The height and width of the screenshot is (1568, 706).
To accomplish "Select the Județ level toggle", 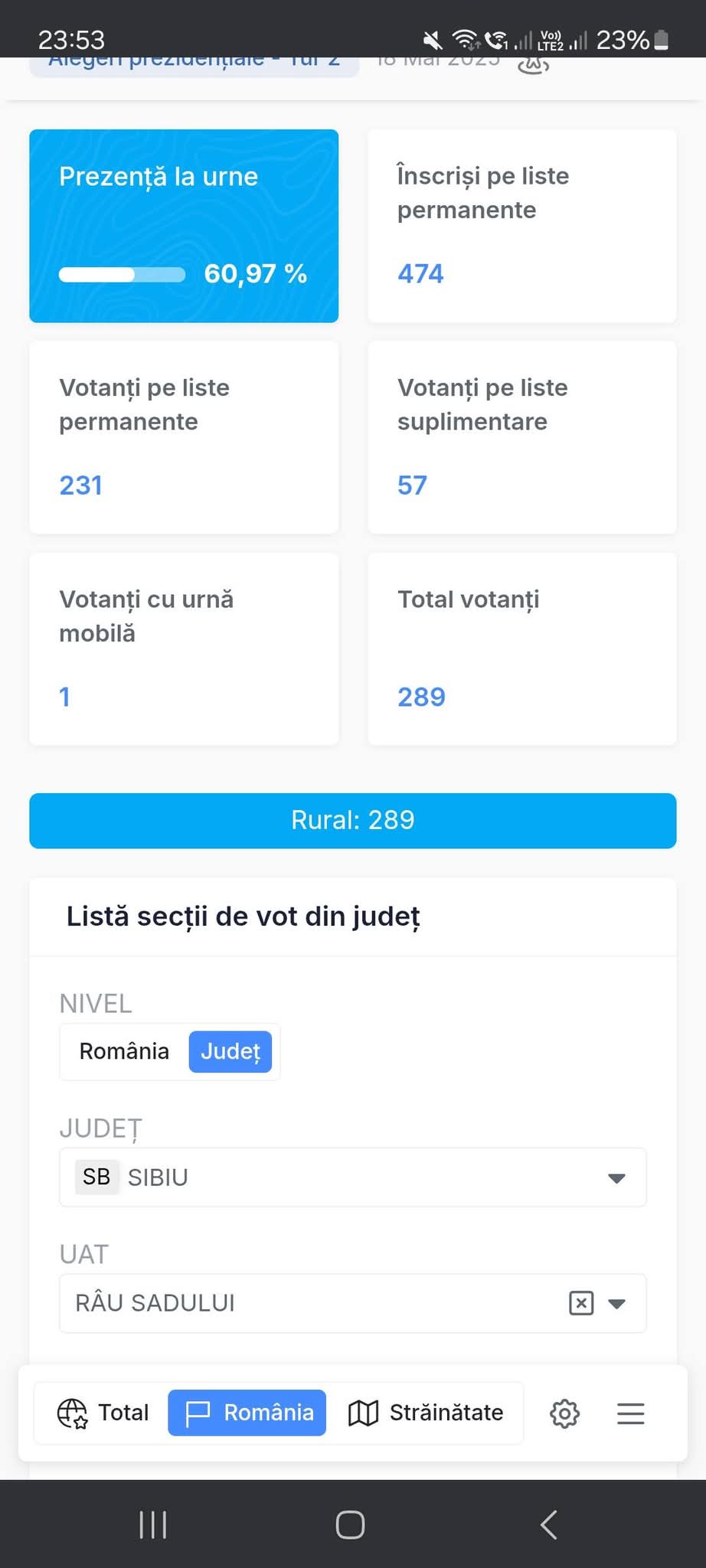I will tap(230, 1051).
